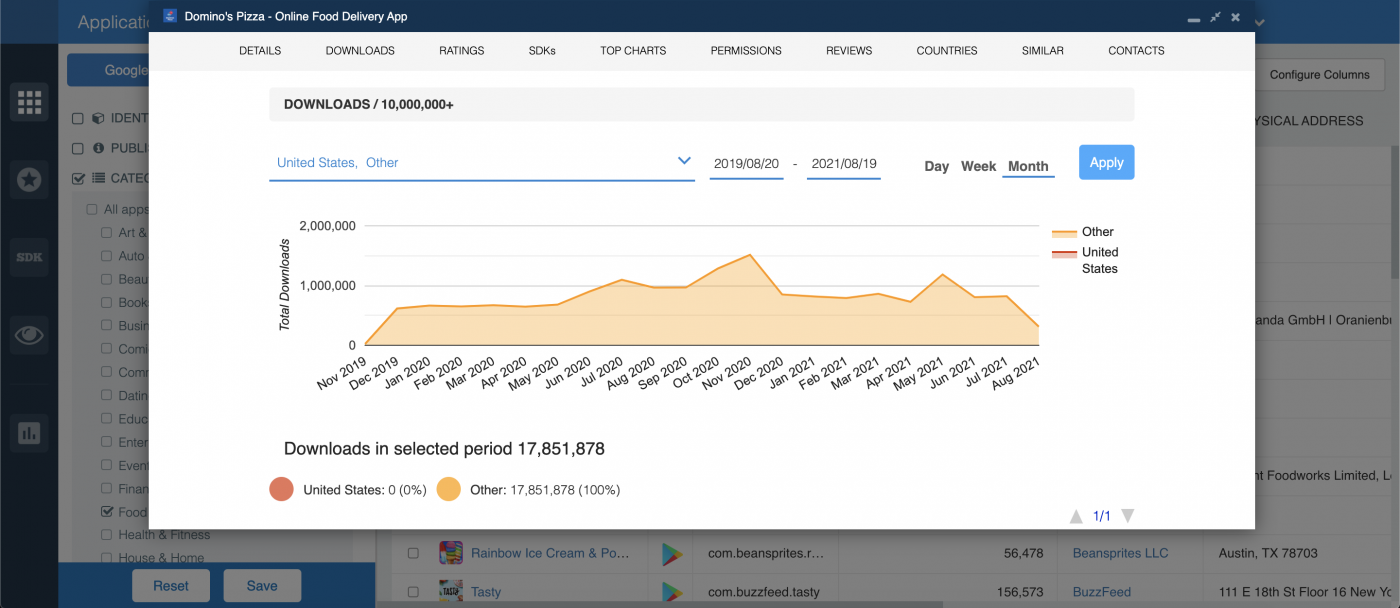This screenshot has height=608, width=1400.
Task: Click the Tasty app thumbnail
Action: (x=451, y=592)
